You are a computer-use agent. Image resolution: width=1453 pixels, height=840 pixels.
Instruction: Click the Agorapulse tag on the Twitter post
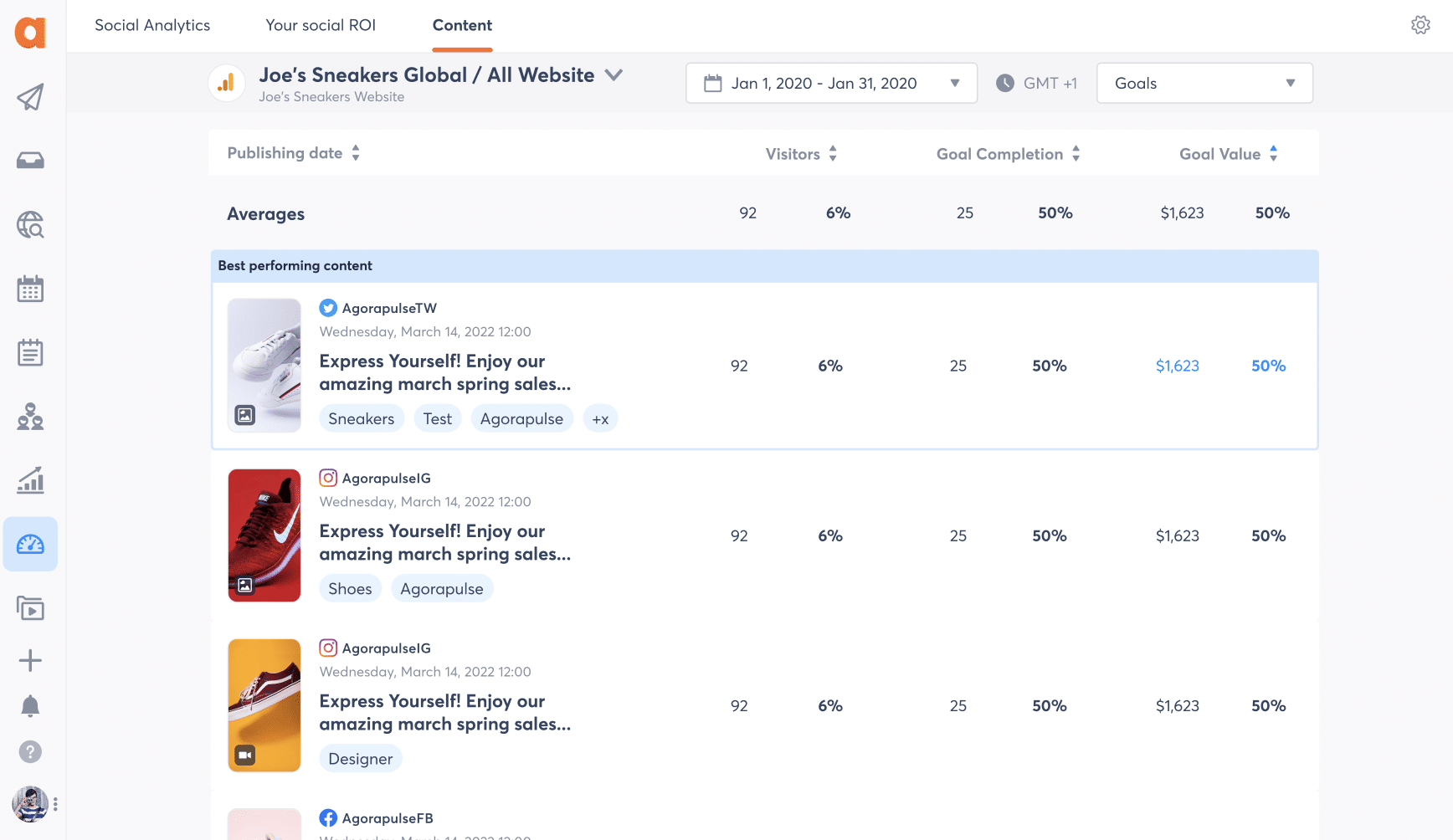[x=521, y=418]
